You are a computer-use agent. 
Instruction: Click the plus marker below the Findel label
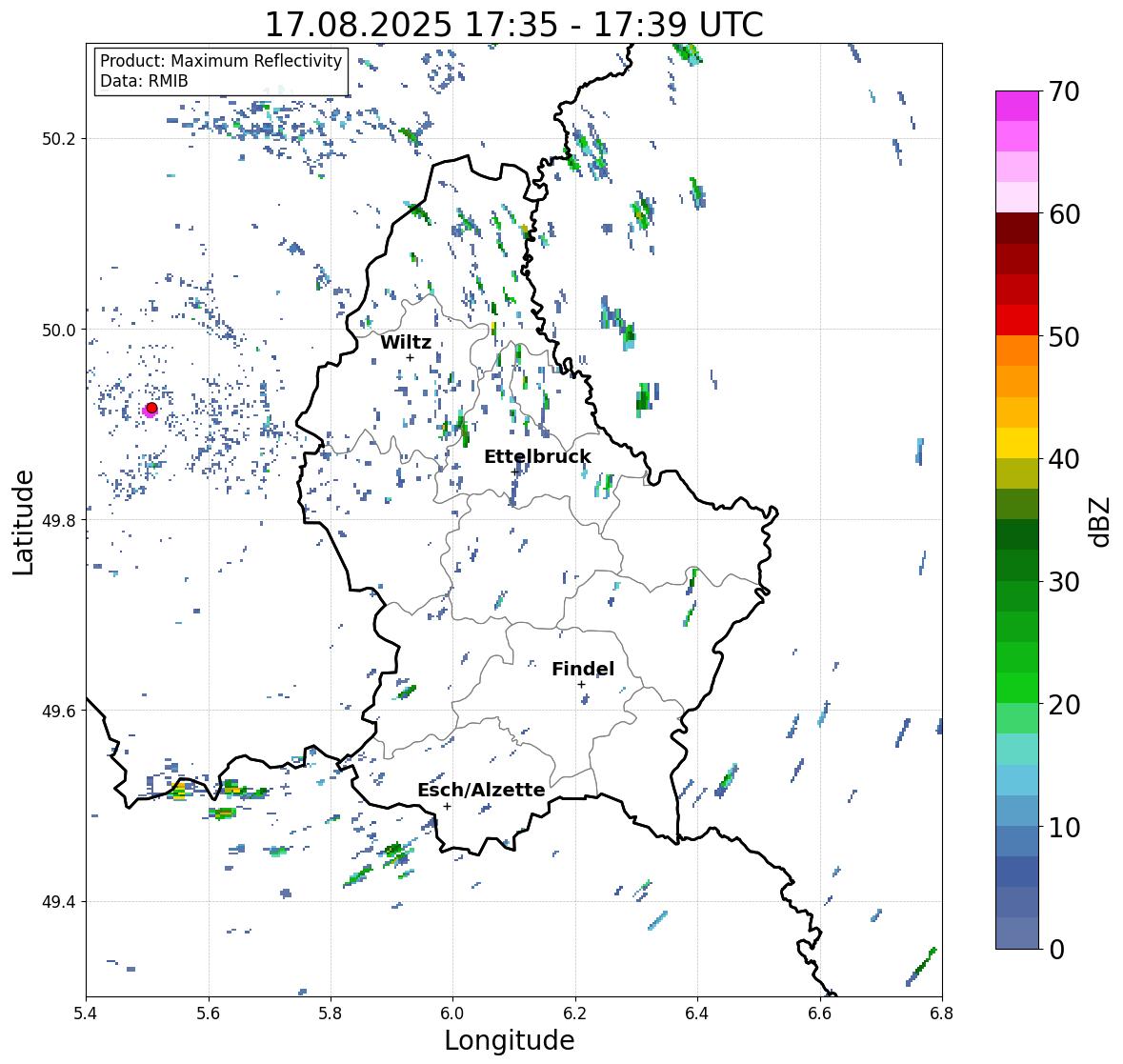(582, 685)
